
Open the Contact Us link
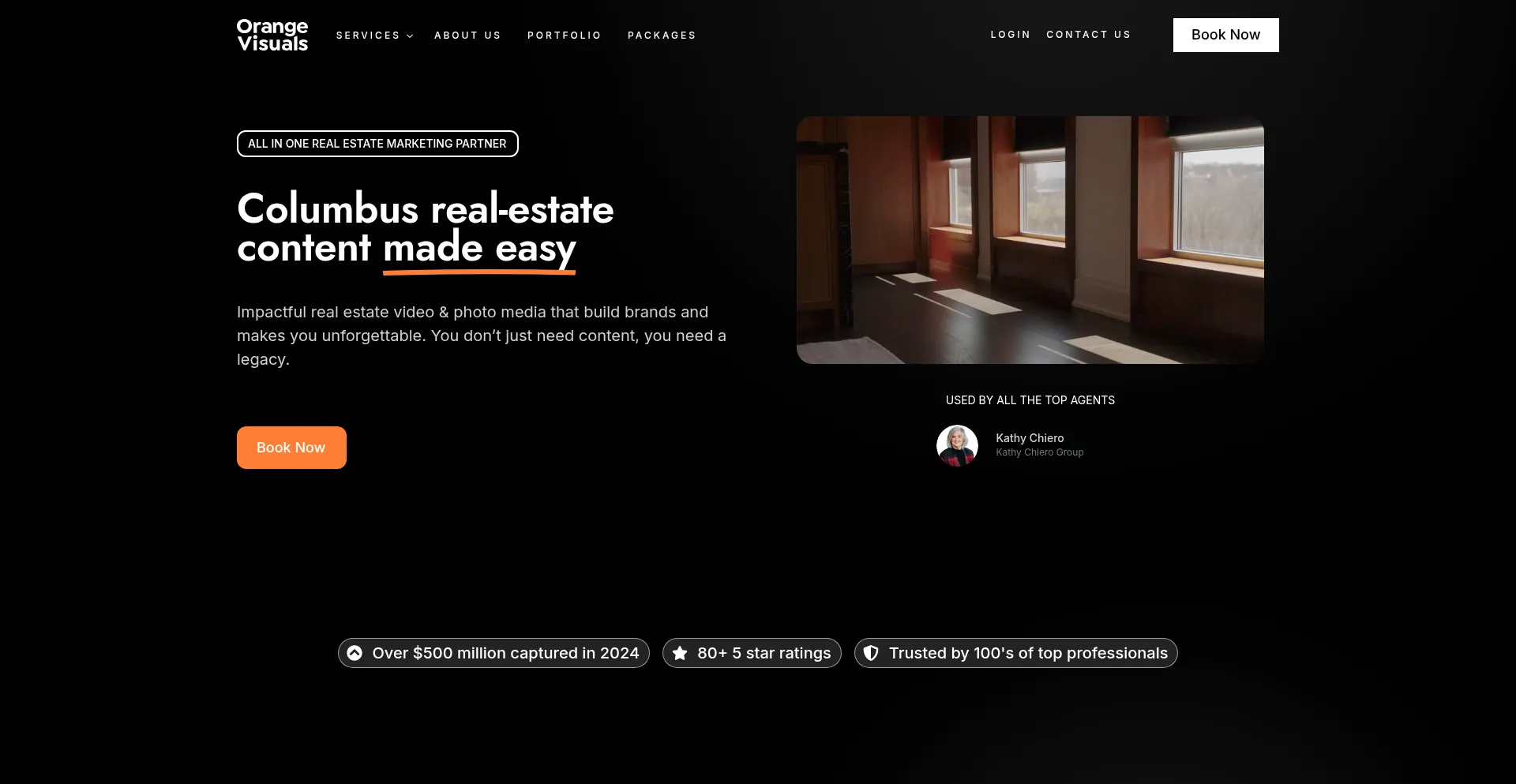1088,35
